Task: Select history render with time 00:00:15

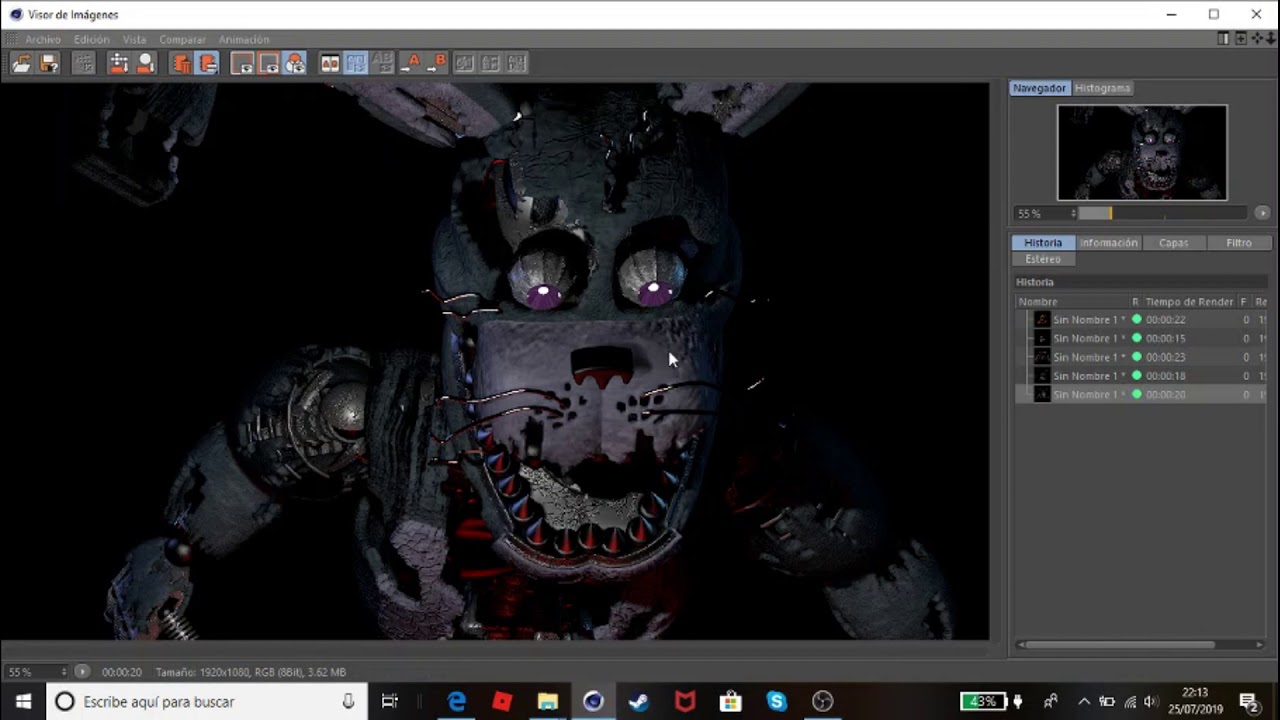Action: pos(1141,338)
